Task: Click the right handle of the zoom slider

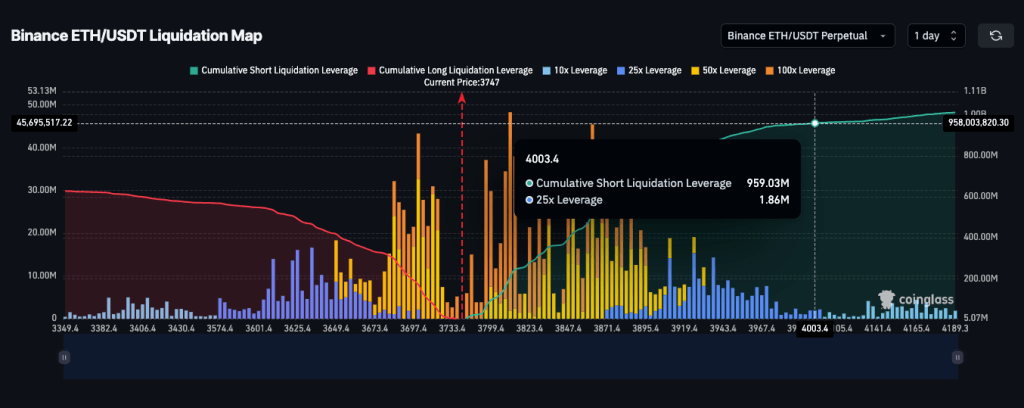Action: pos(959,356)
